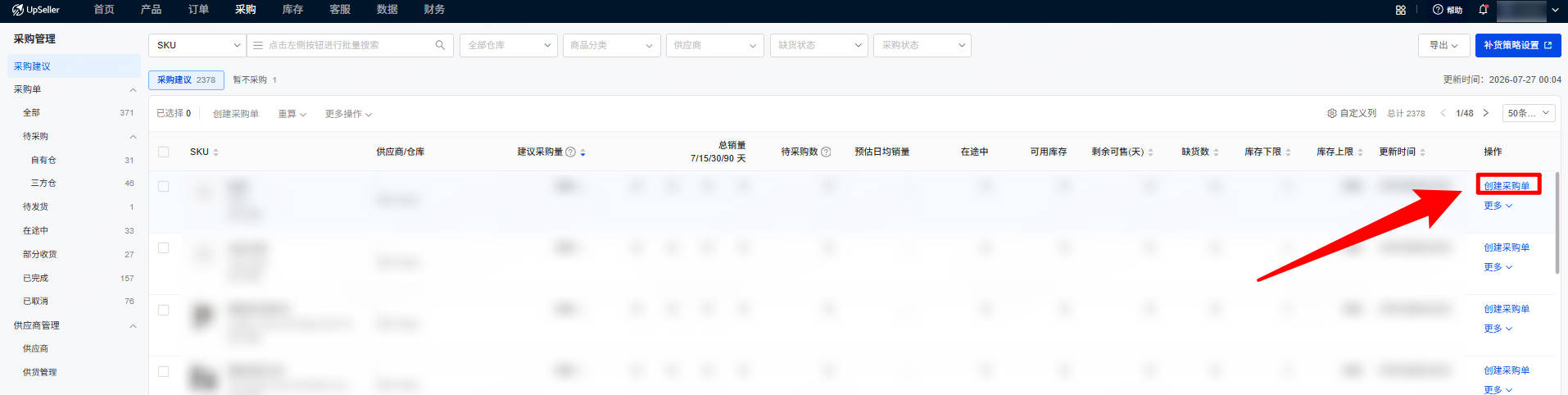Screen dimensions: 1568x395
Task: Click the table vertical scrollbar
Action: coord(1557,223)
